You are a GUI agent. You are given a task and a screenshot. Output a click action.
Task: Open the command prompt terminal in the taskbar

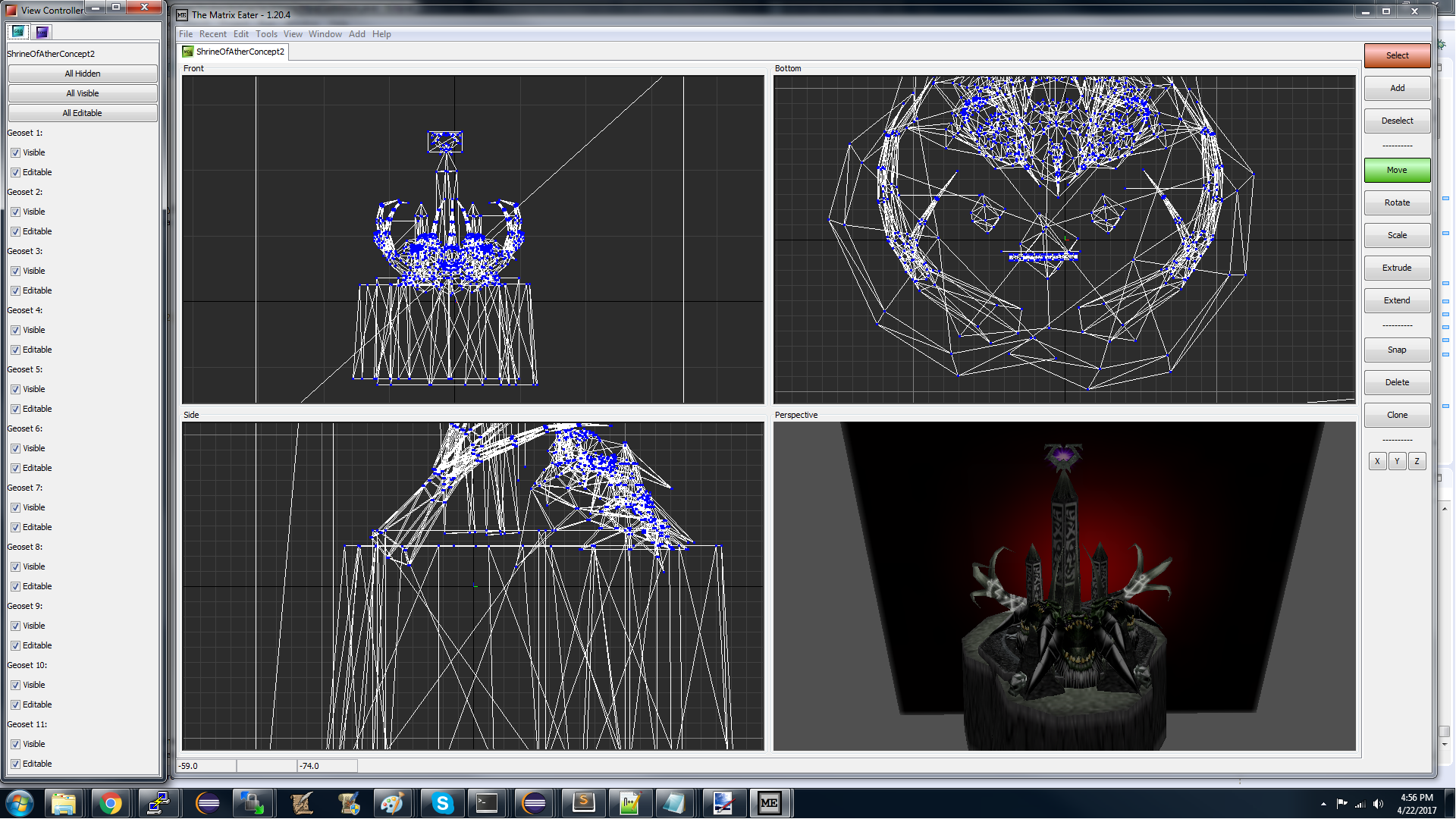pos(487,803)
